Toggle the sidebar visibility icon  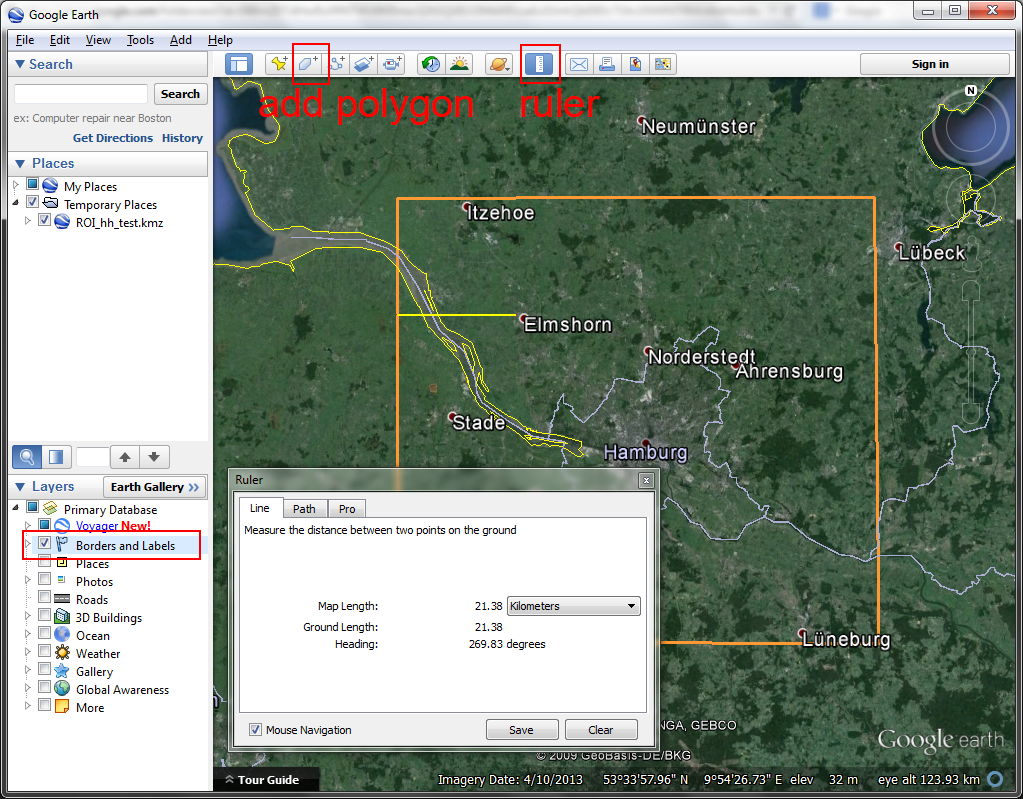[x=239, y=64]
